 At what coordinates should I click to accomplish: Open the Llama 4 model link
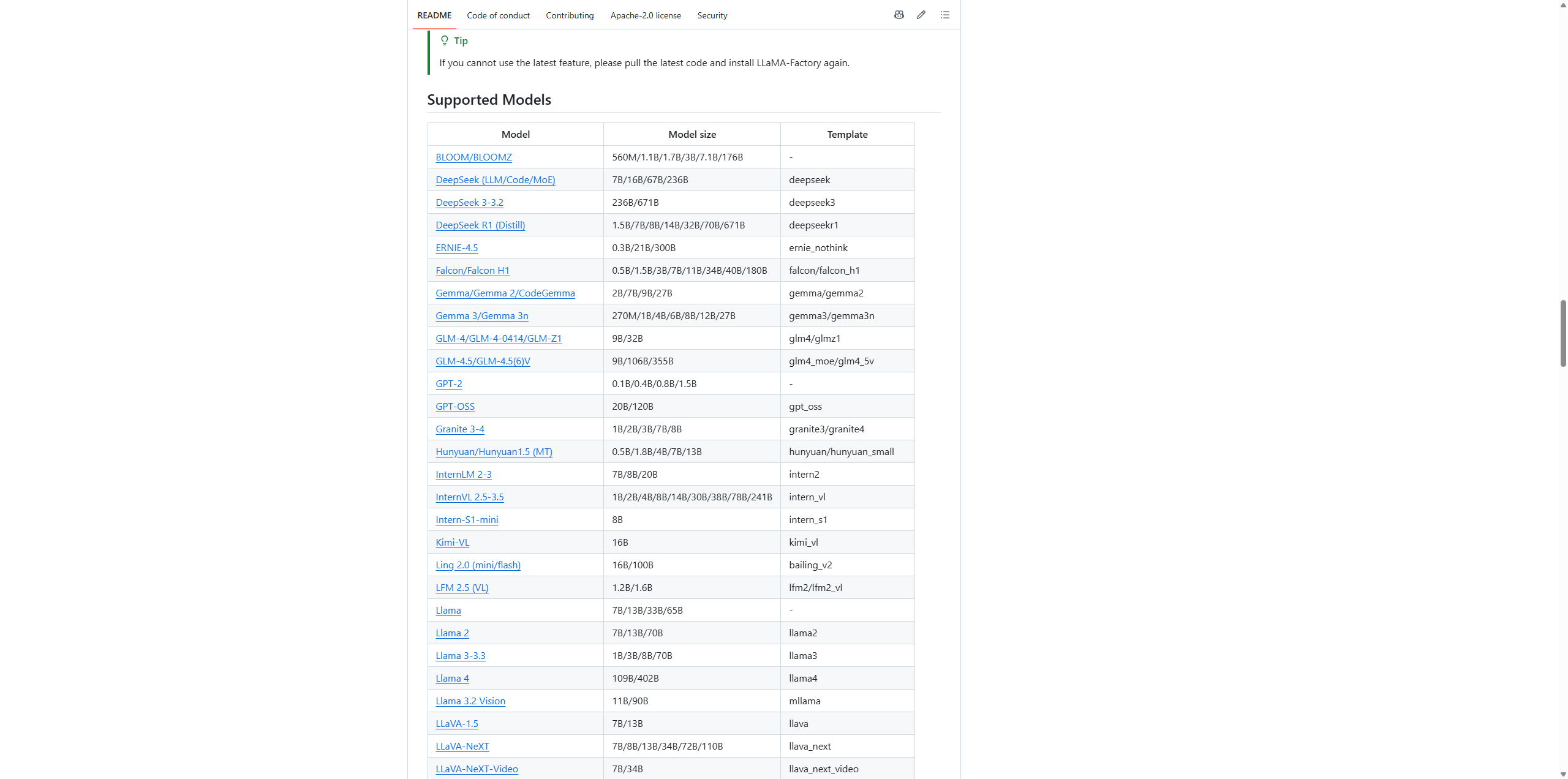click(x=452, y=678)
